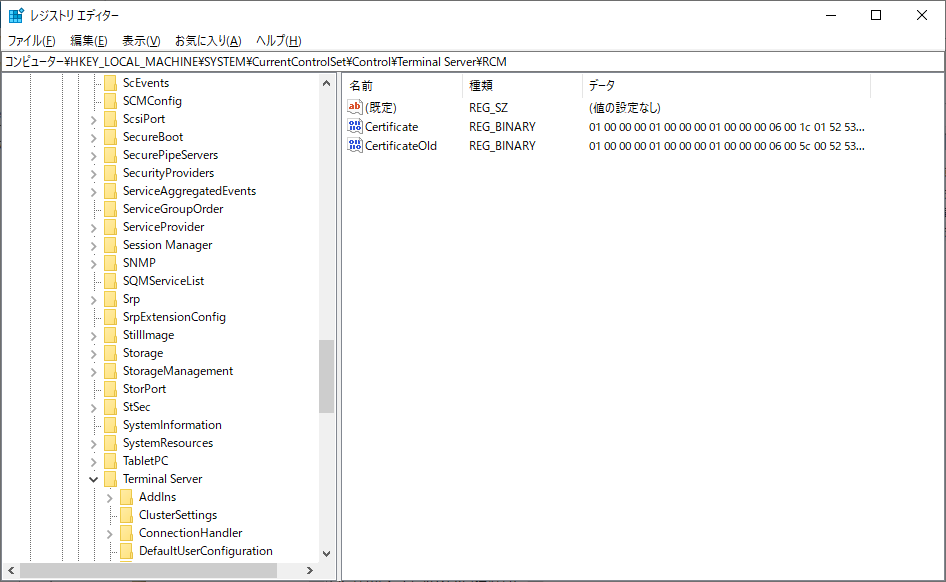Click the StillImage folder icon
The width and height of the screenshot is (946, 582).
coord(110,335)
